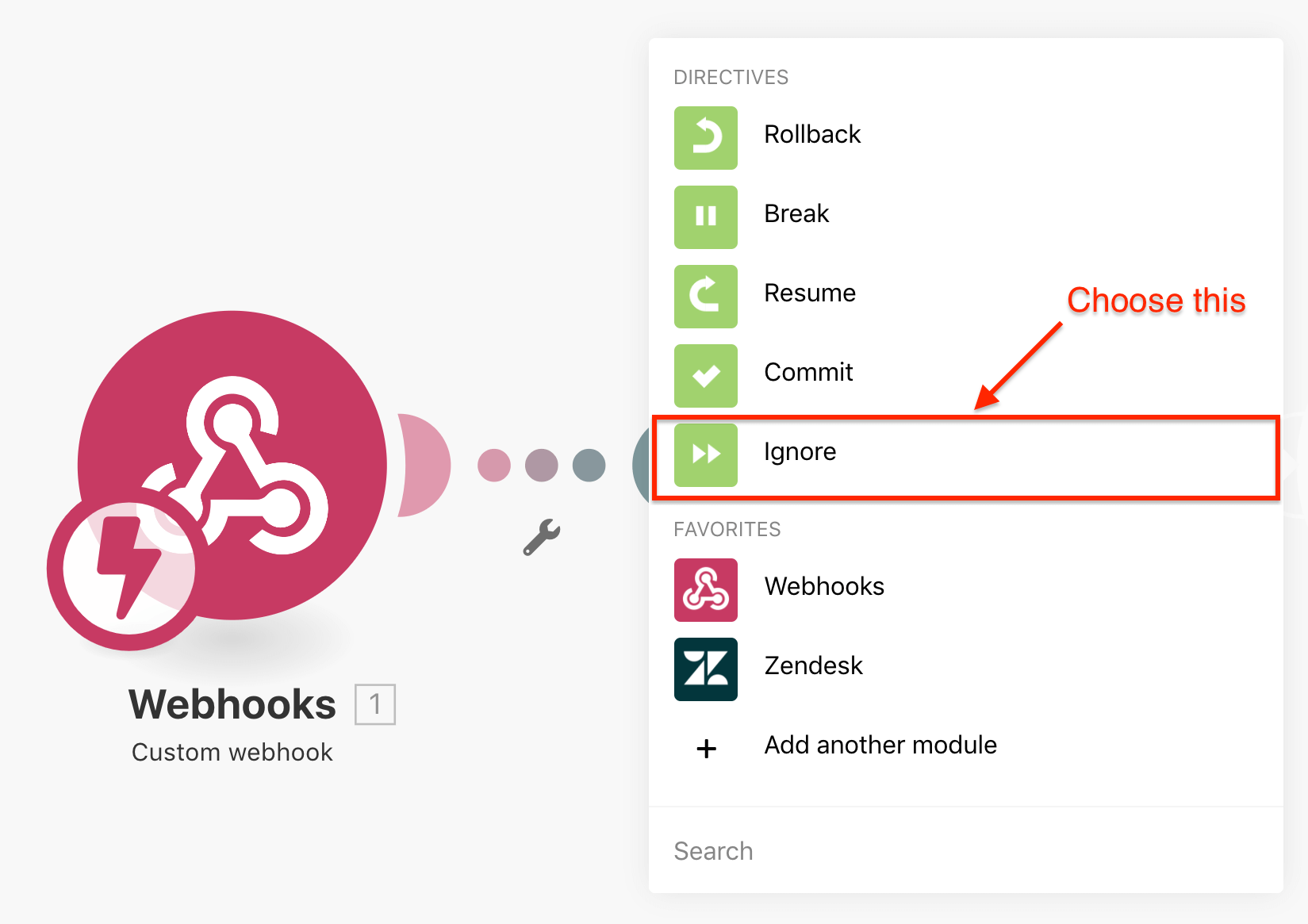
Task: Click the Webhooks favorite icon
Action: pyautogui.click(x=705, y=590)
